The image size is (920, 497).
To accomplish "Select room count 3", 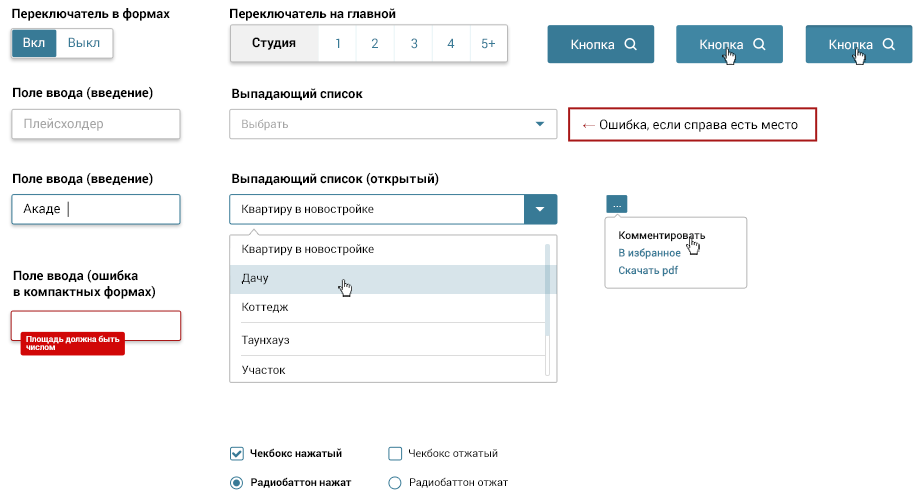I will 414,43.
